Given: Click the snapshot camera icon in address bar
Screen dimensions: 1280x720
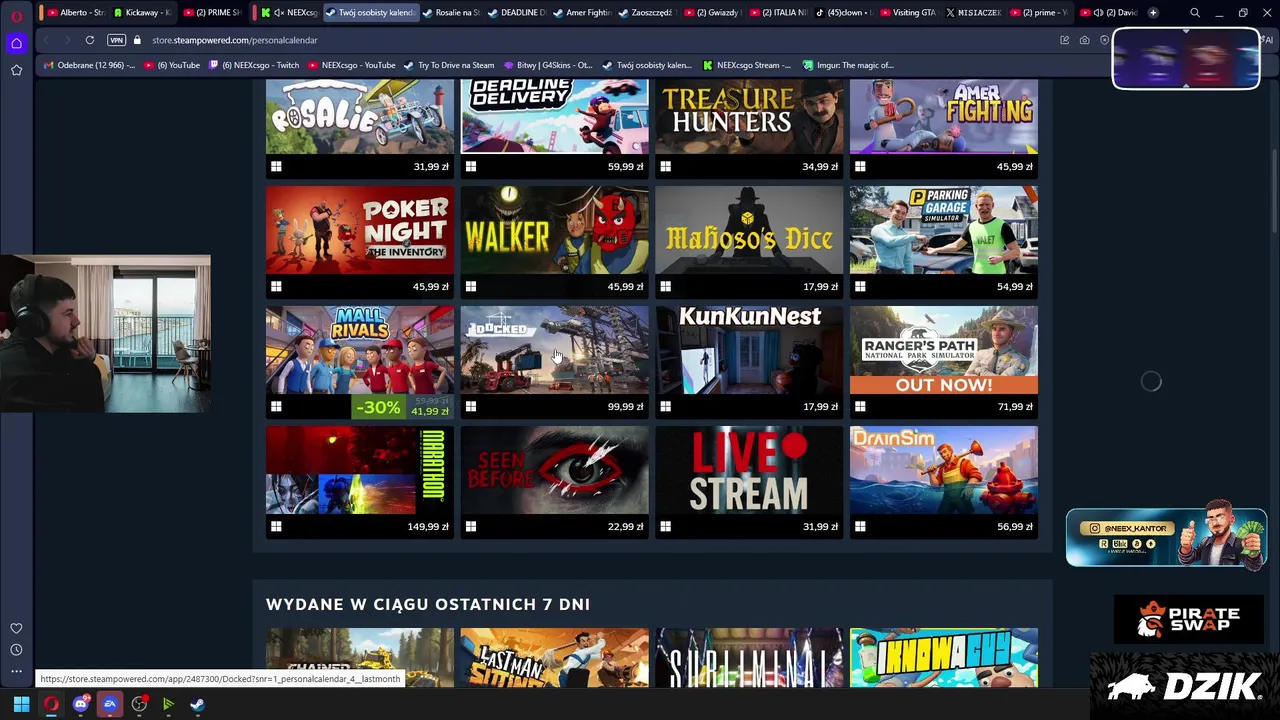Looking at the screenshot, I should [1084, 40].
